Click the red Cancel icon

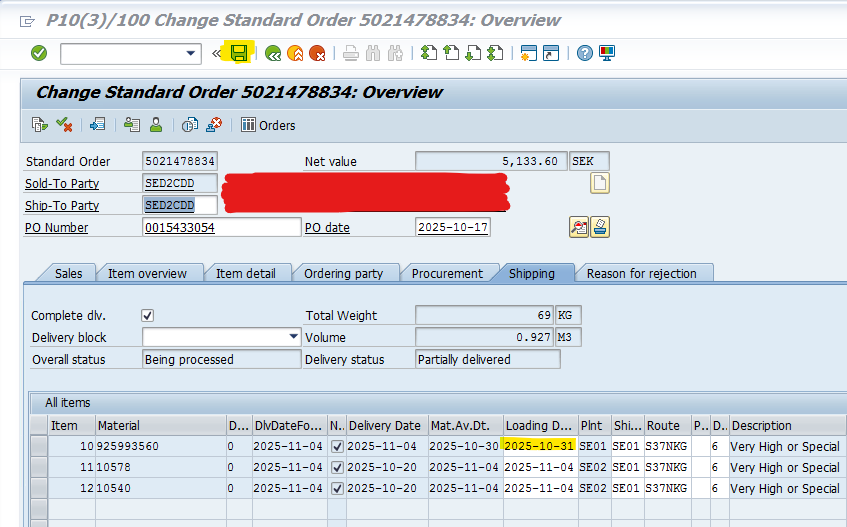pos(317,53)
